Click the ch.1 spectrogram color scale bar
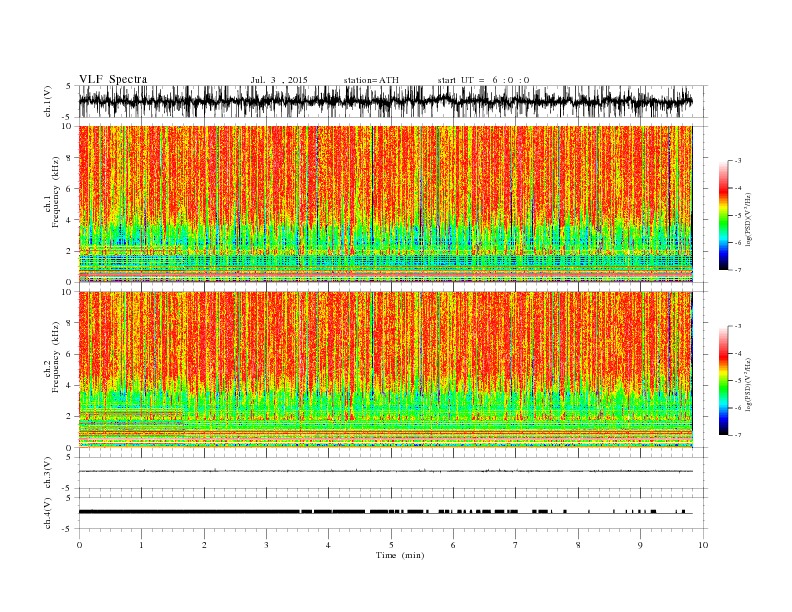The image size is (792, 612). pyautogui.click(x=723, y=215)
